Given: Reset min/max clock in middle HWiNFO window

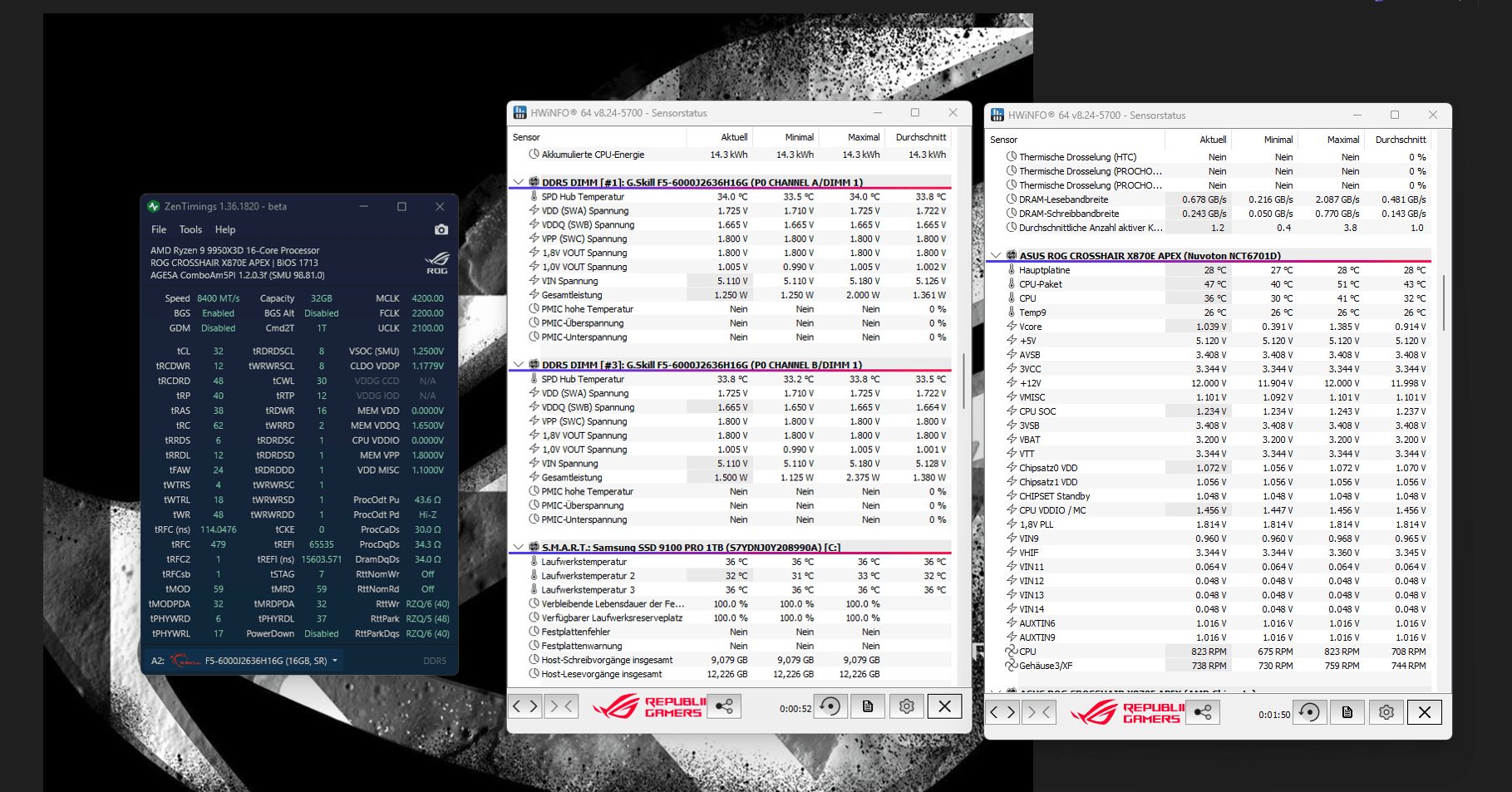Looking at the screenshot, I should 830,706.
